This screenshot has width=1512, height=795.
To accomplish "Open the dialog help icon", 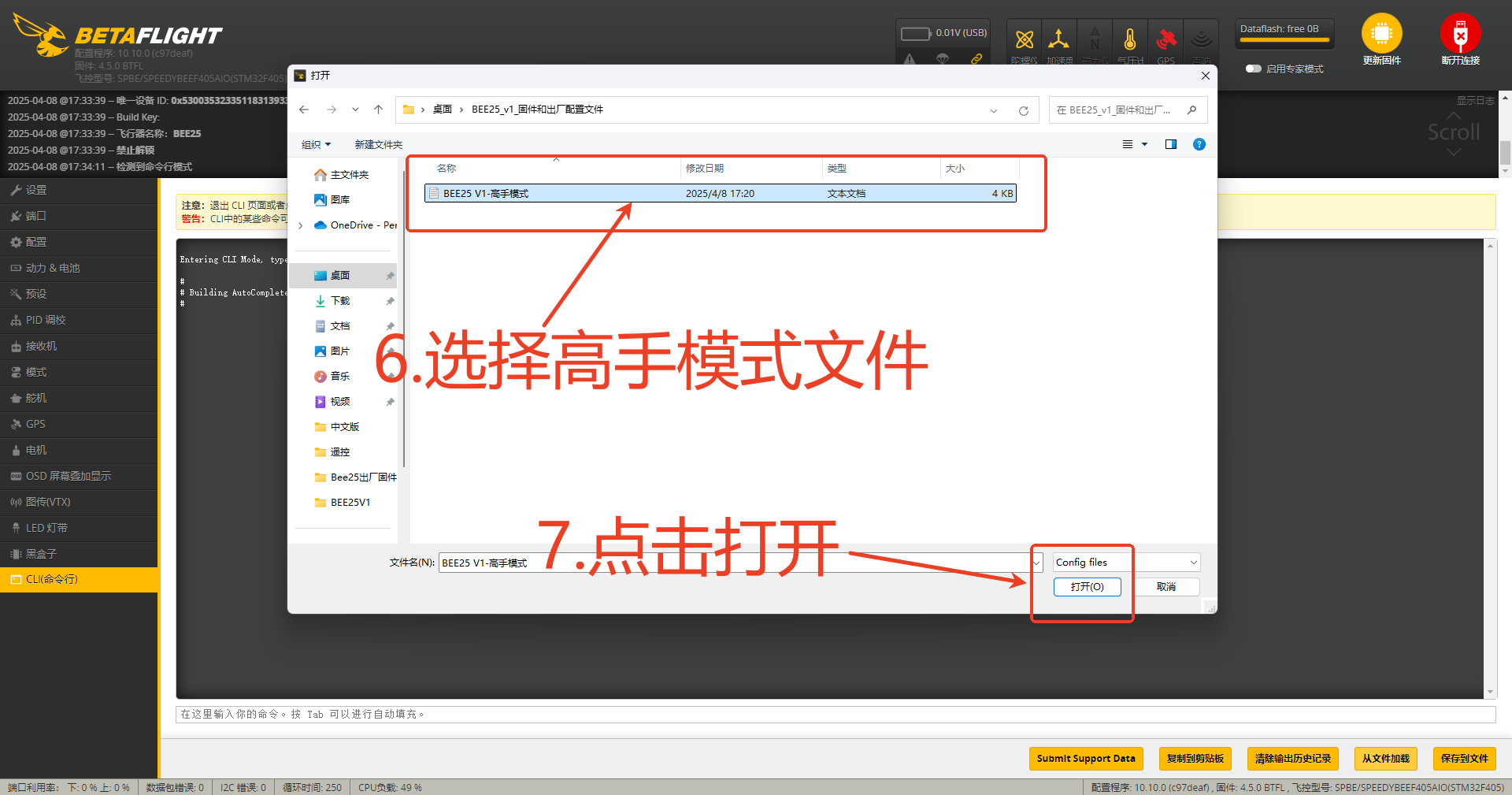I will [1199, 144].
